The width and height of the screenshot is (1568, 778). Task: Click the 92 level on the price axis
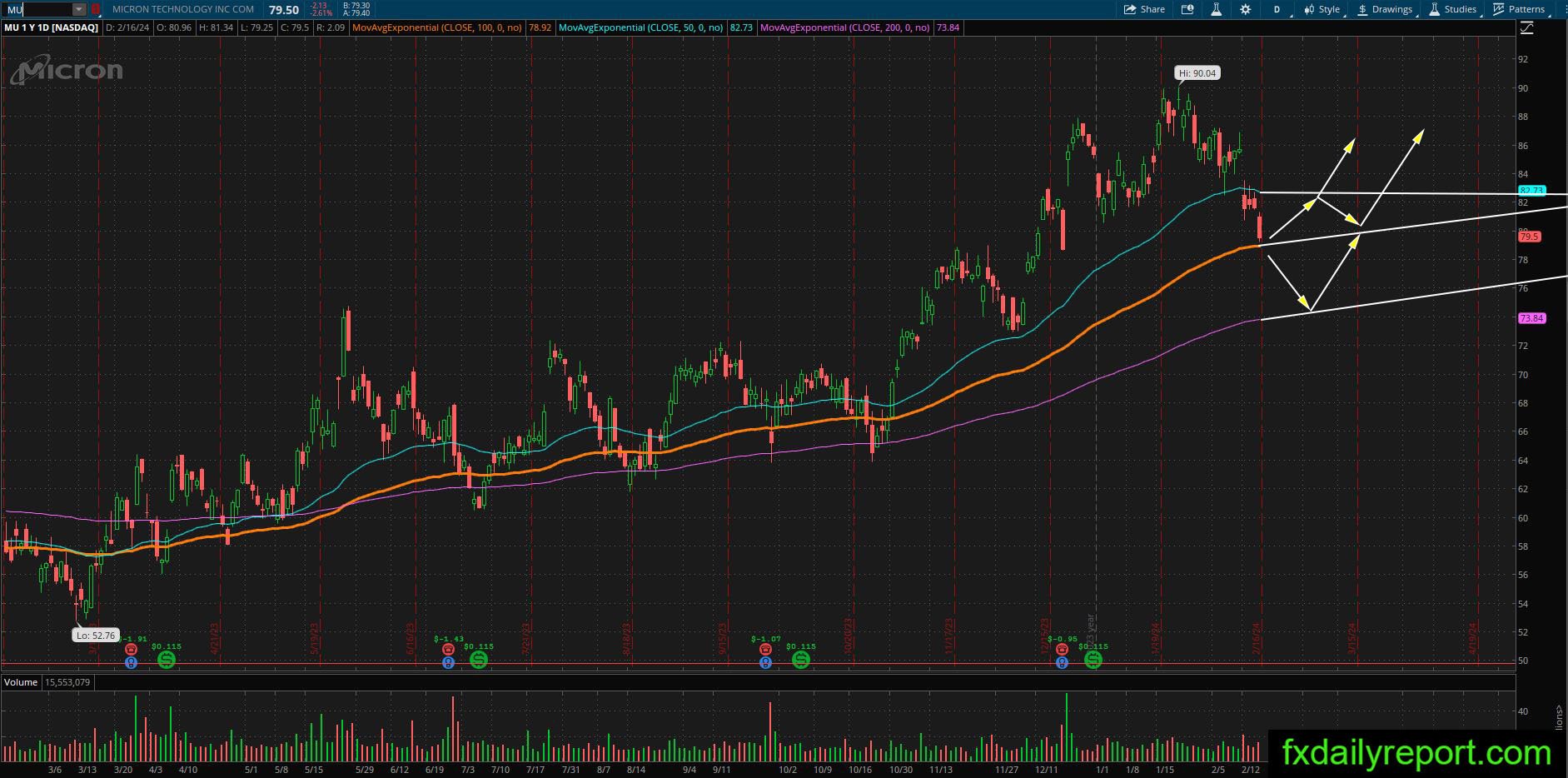(x=1523, y=59)
